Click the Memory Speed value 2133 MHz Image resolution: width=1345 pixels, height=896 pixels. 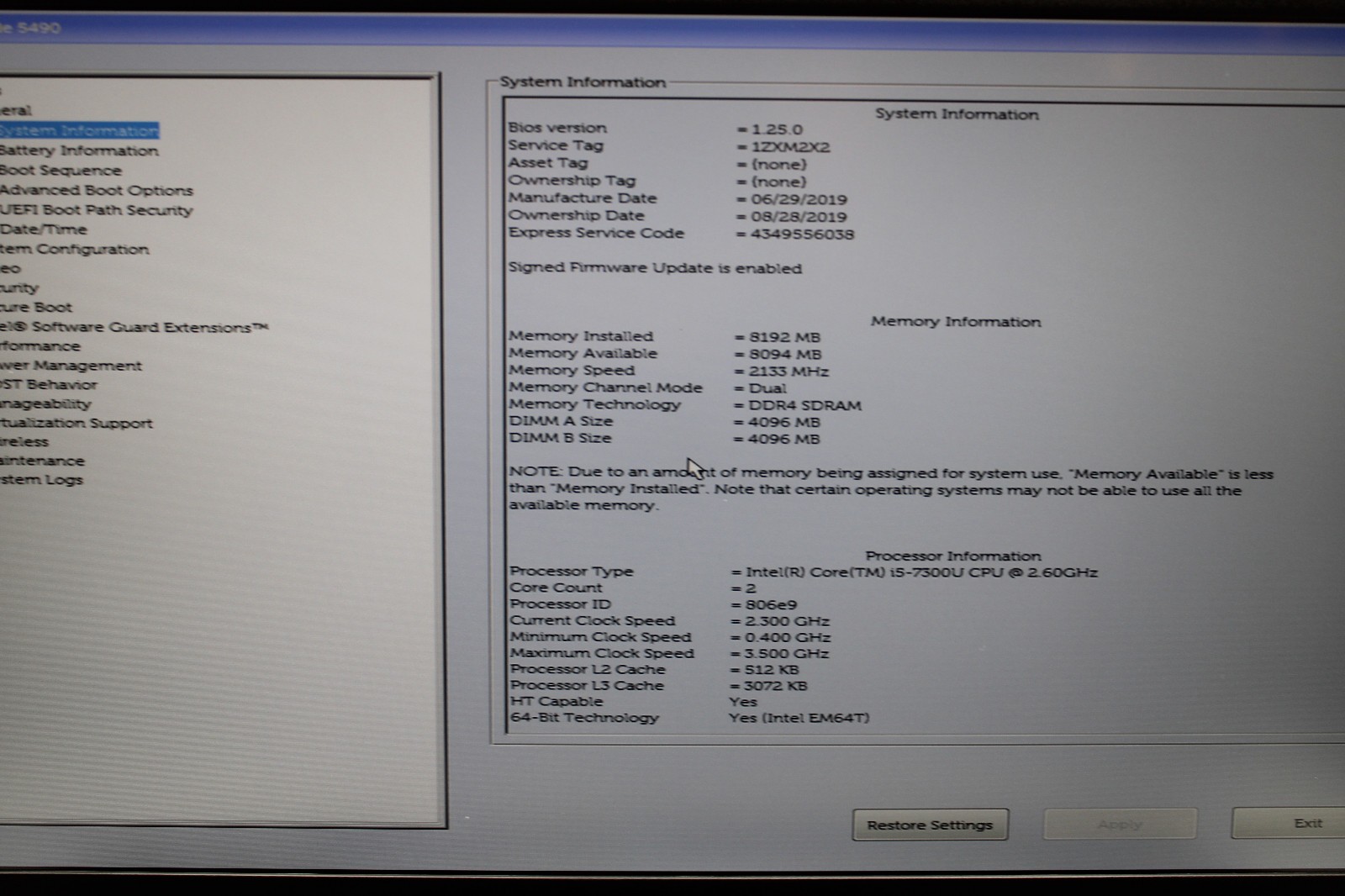click(789, 372)
